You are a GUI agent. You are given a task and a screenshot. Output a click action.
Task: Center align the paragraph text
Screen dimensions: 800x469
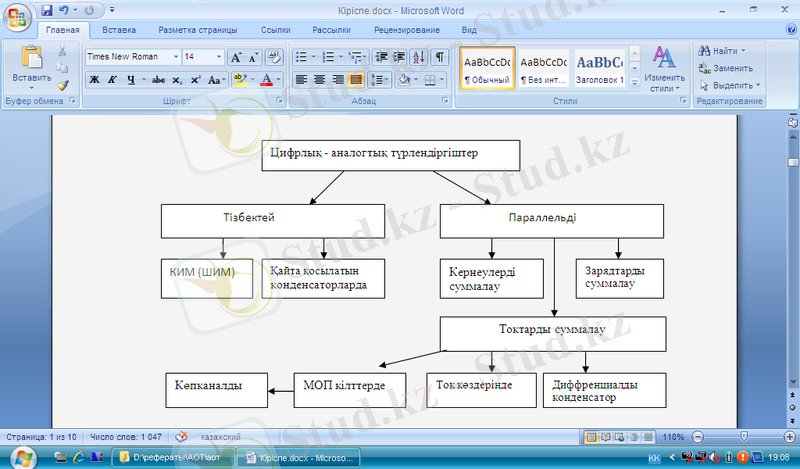click(x=320, y=79)
